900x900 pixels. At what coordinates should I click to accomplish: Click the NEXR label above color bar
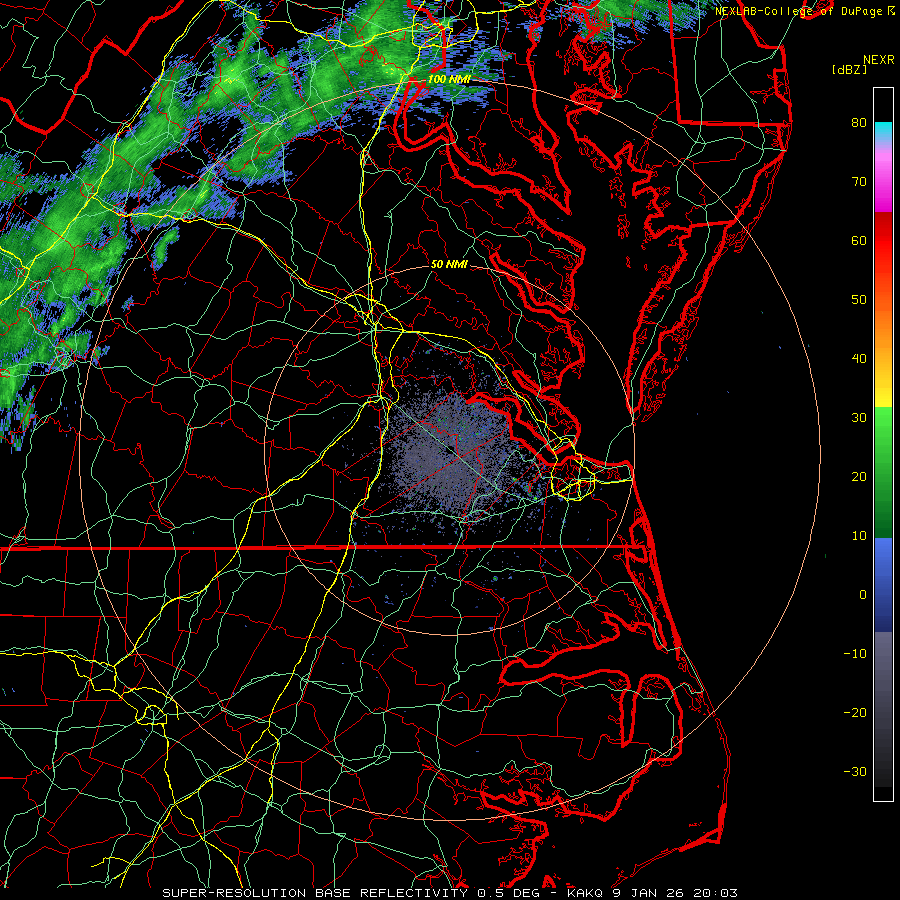coord(878,60)
